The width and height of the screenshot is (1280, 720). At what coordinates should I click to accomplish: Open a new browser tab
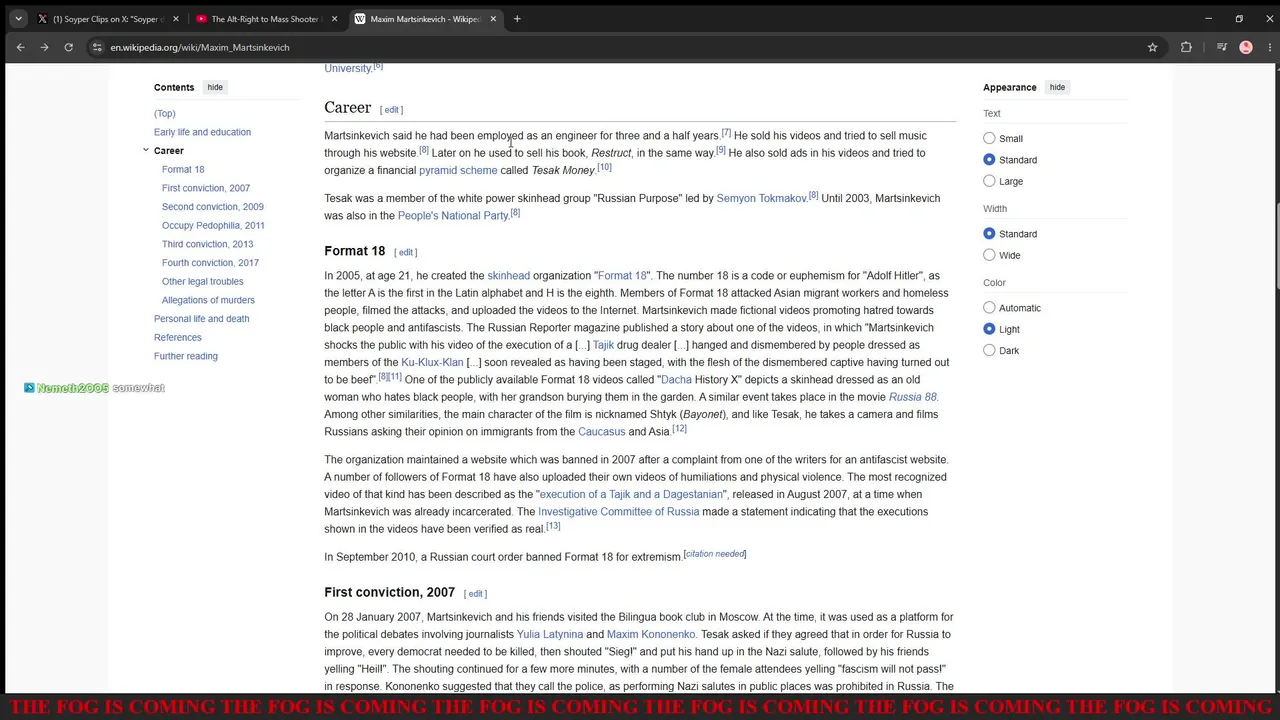(x=517, y=19)
